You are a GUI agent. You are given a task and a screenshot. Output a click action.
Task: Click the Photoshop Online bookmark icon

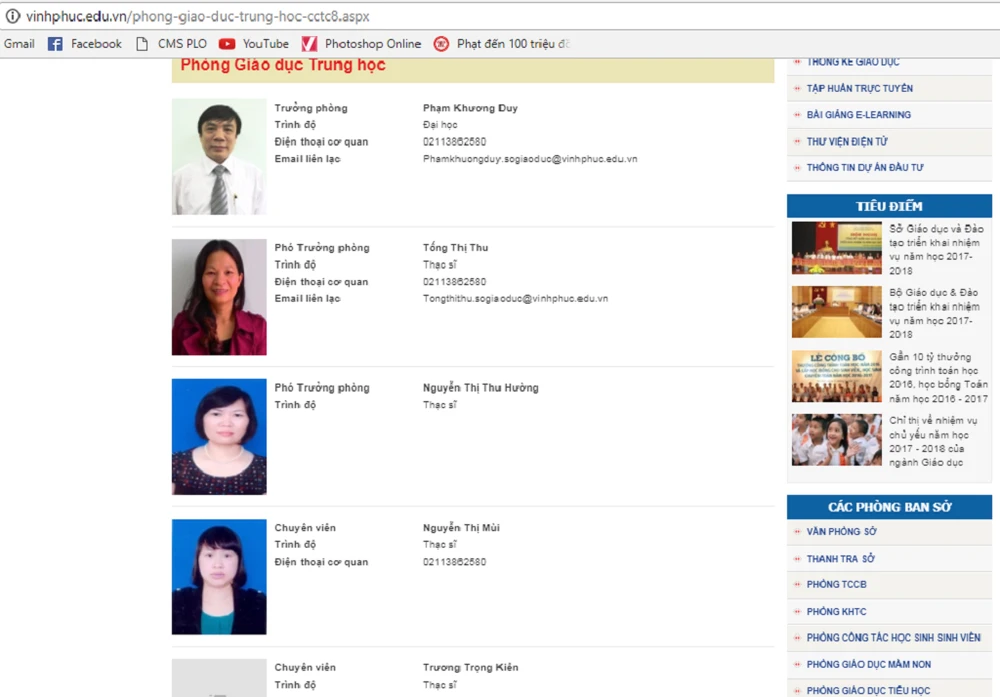click(x=309, y=44)
